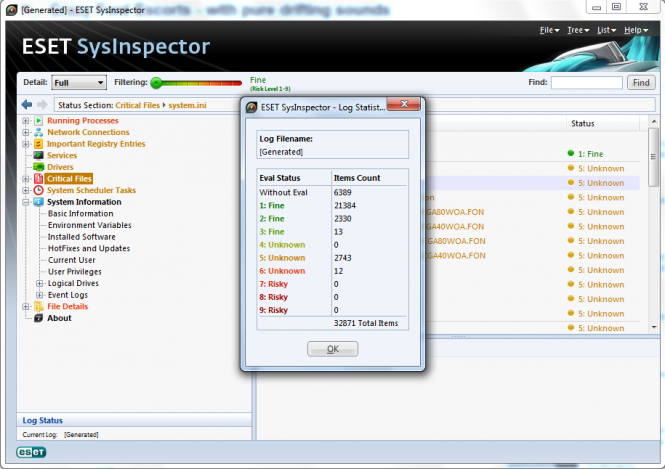Select Current User in the tree
This screenshot has height=469, width=665.
(71, 260)
